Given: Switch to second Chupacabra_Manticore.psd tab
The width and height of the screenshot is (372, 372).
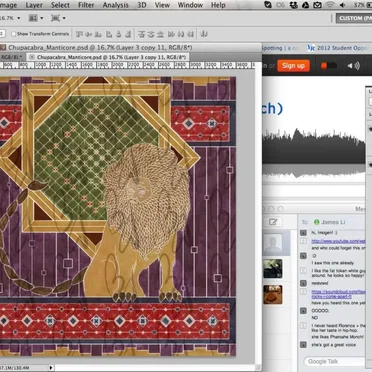Looking at the screenshot, I should click(108, 57).
